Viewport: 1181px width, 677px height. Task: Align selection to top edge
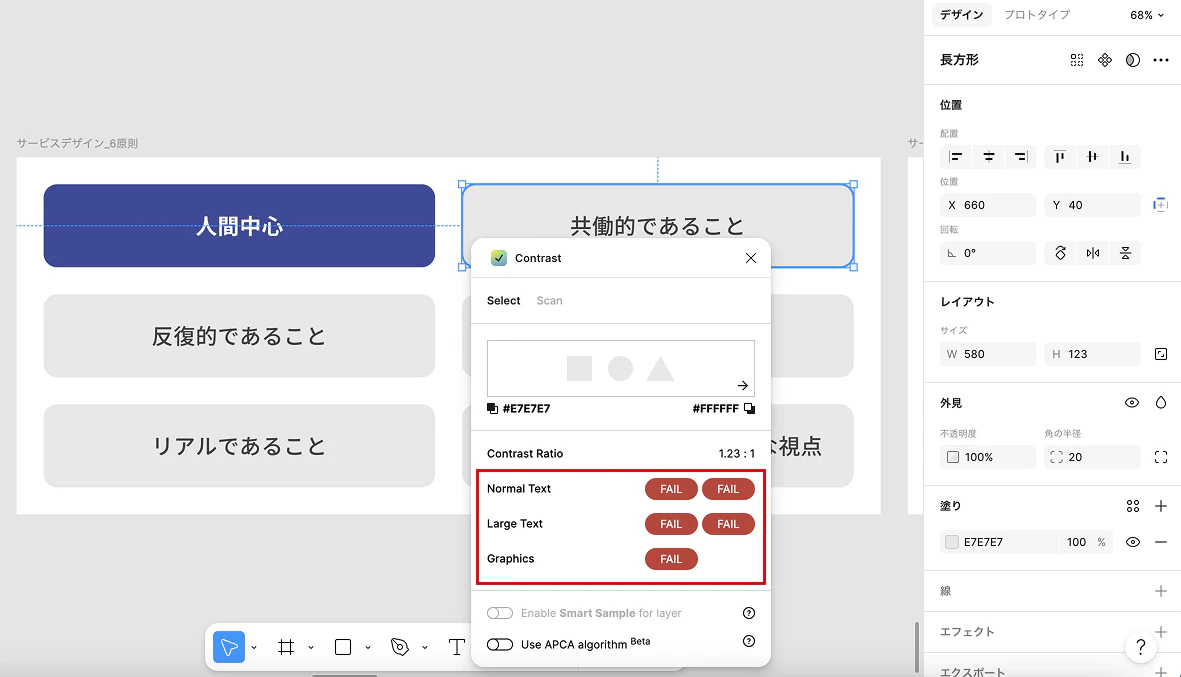1060,157
